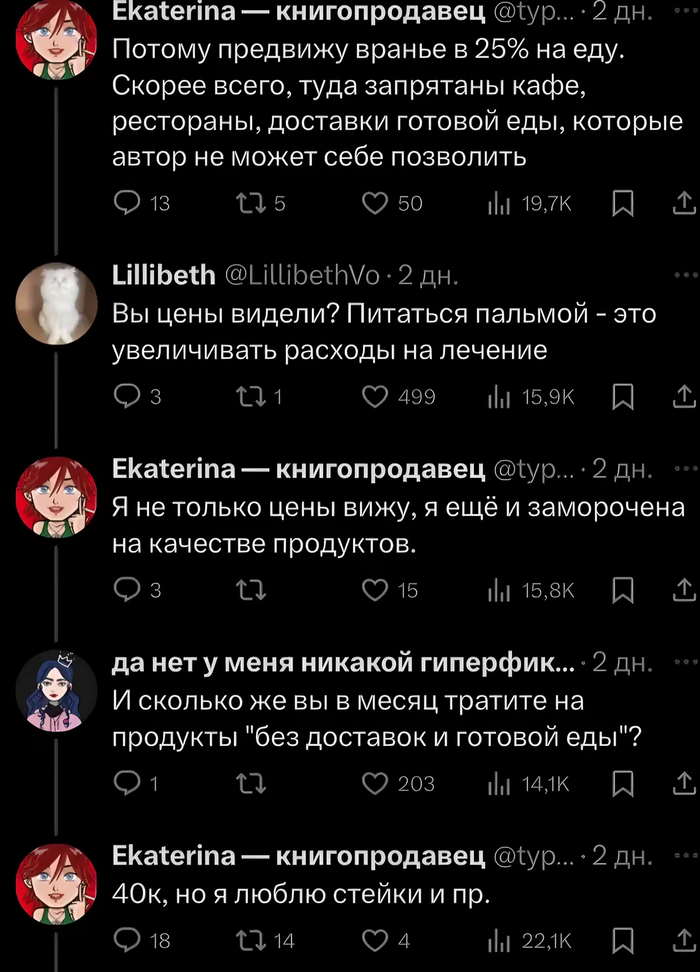Open the blue-haired crowned avatar profile
This screenshot has height=972, width=700.
(x=56, y=691)
